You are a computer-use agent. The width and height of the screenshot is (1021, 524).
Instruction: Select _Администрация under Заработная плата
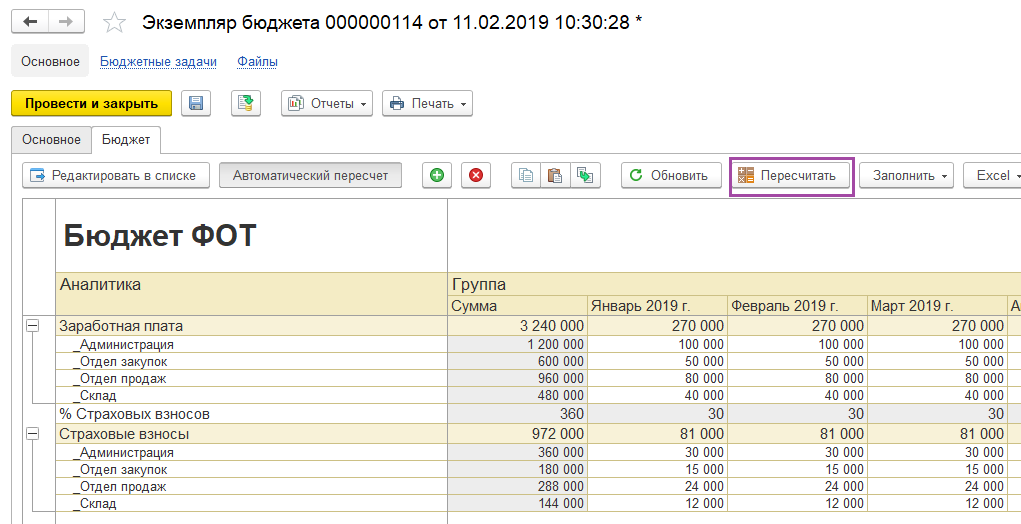point(252,344)
